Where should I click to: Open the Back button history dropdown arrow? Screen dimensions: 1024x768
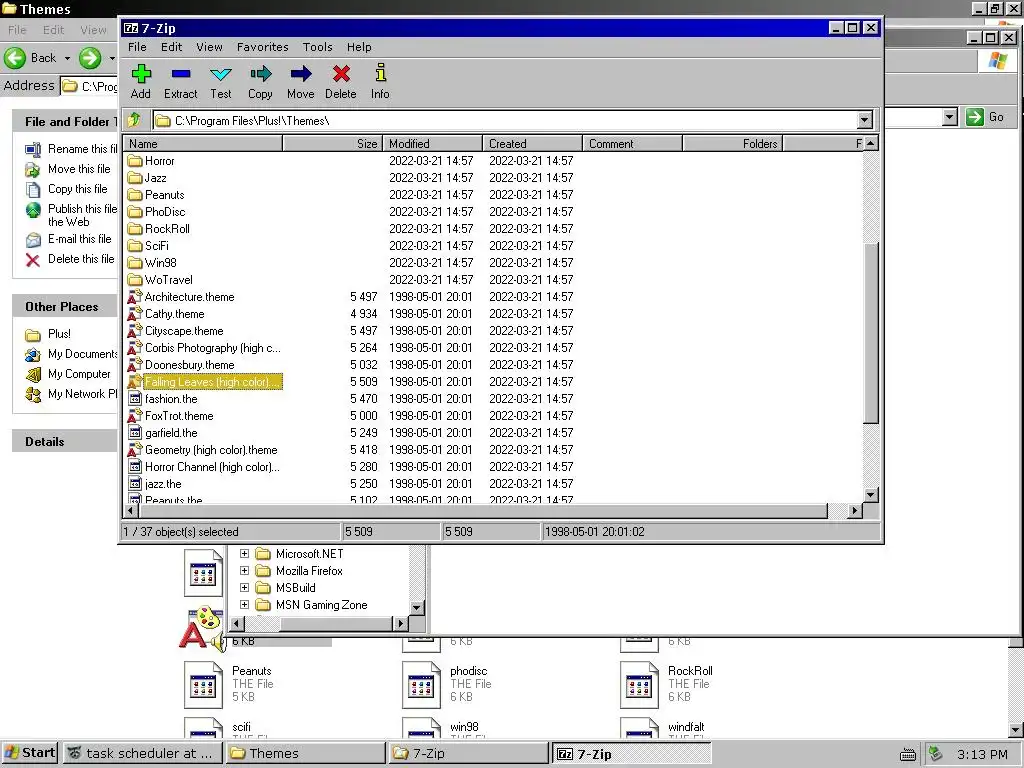pyautogui.click(x=67, y=58)
